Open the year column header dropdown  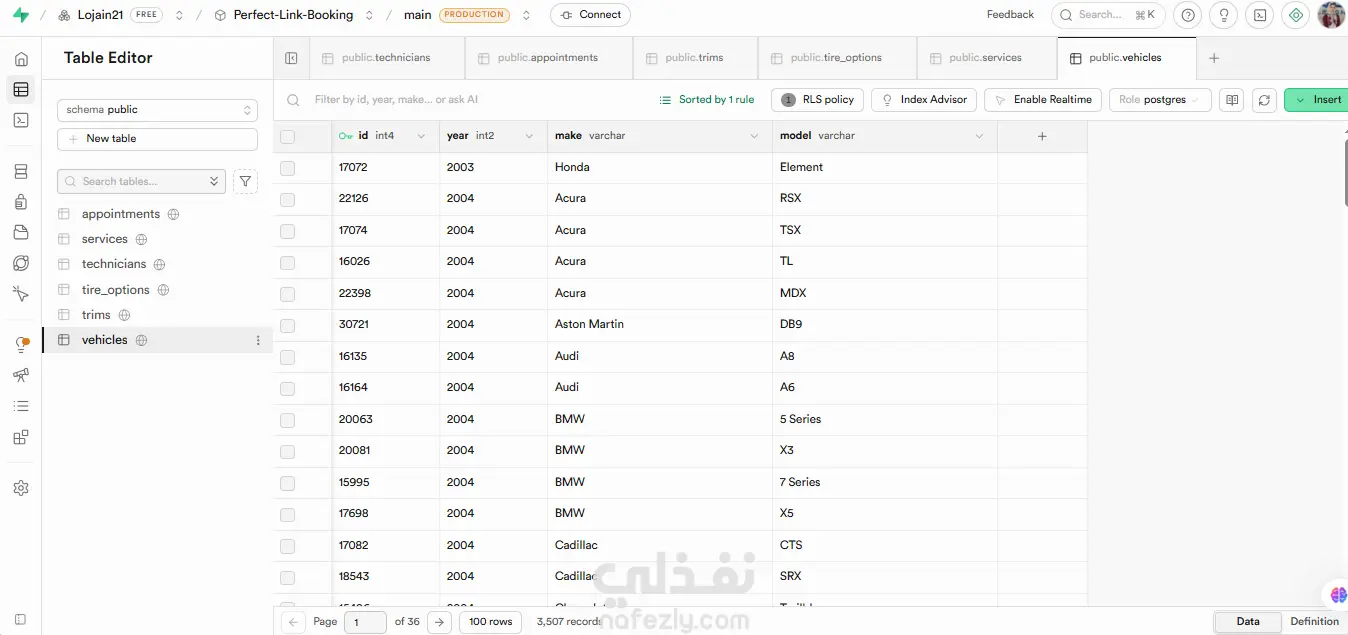(x=529, y=136)
